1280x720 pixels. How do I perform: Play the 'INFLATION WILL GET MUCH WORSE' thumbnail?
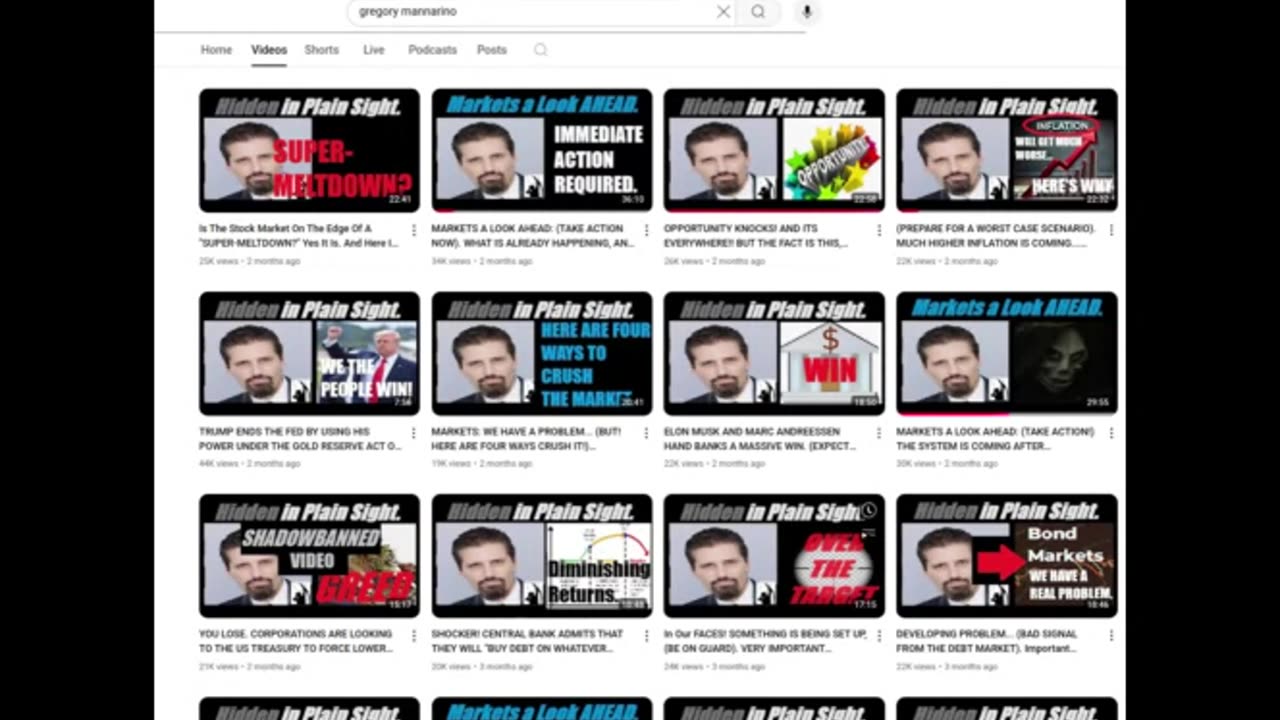(x=1007, y=150)
